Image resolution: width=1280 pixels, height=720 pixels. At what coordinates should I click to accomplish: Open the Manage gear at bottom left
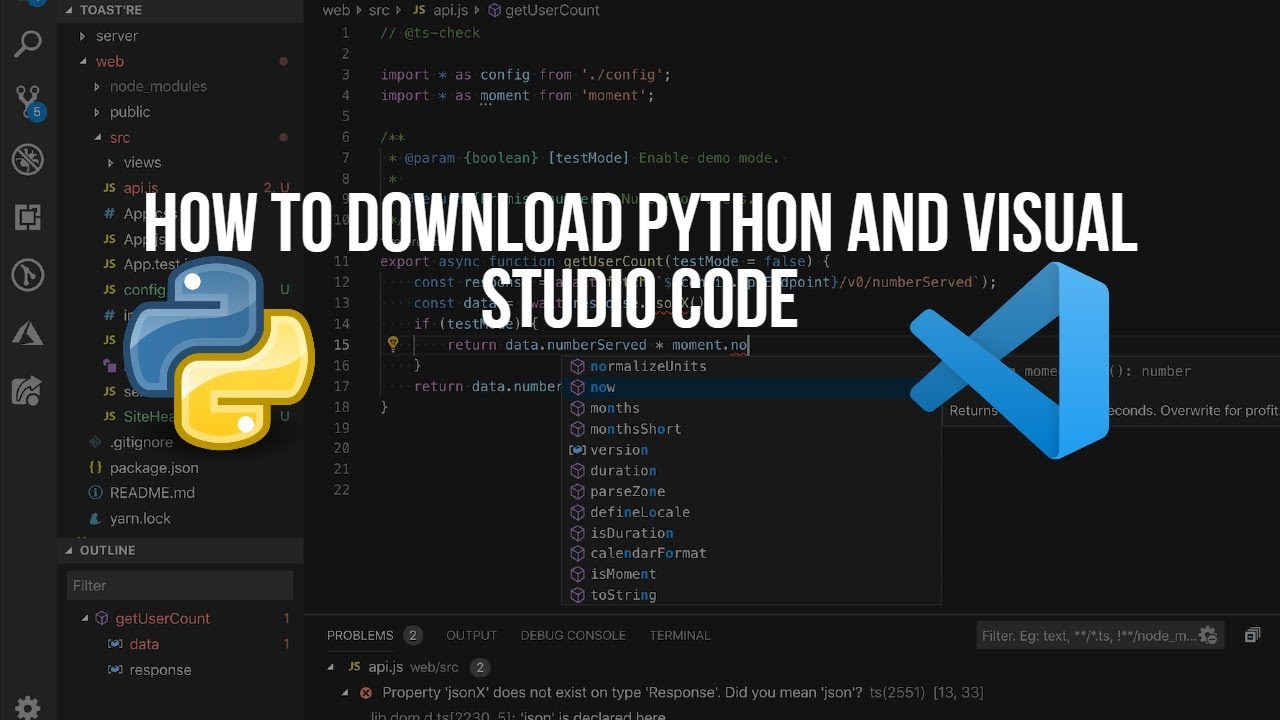pos(28,707)
